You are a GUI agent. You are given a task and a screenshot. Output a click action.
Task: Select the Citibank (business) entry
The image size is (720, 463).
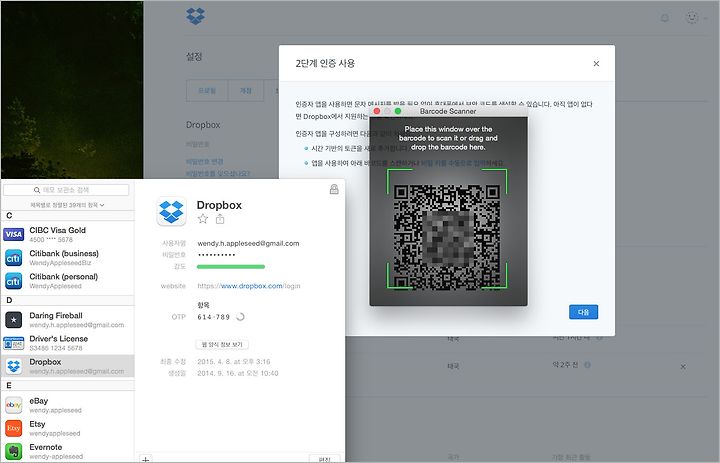click(68, 258)
